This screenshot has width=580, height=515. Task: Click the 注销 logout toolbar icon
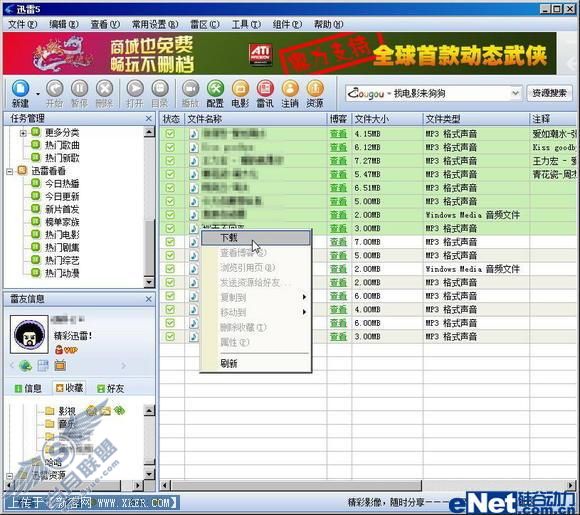pos(290,89)
